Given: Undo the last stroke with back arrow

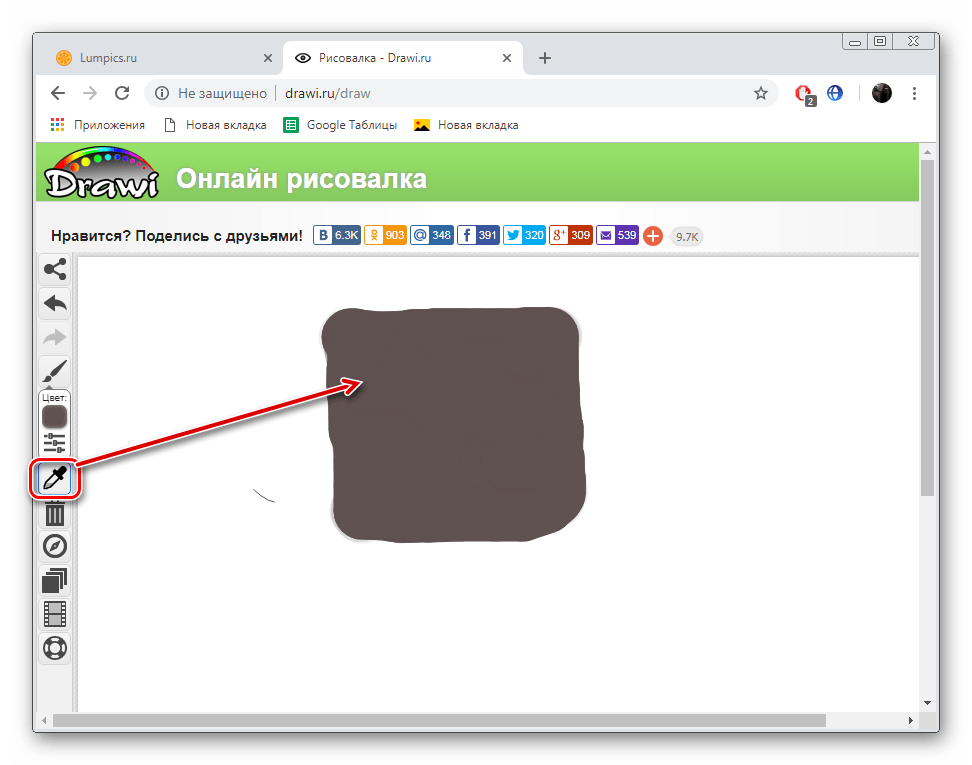Looking at the screenshot, I should (x=55, y=302).
